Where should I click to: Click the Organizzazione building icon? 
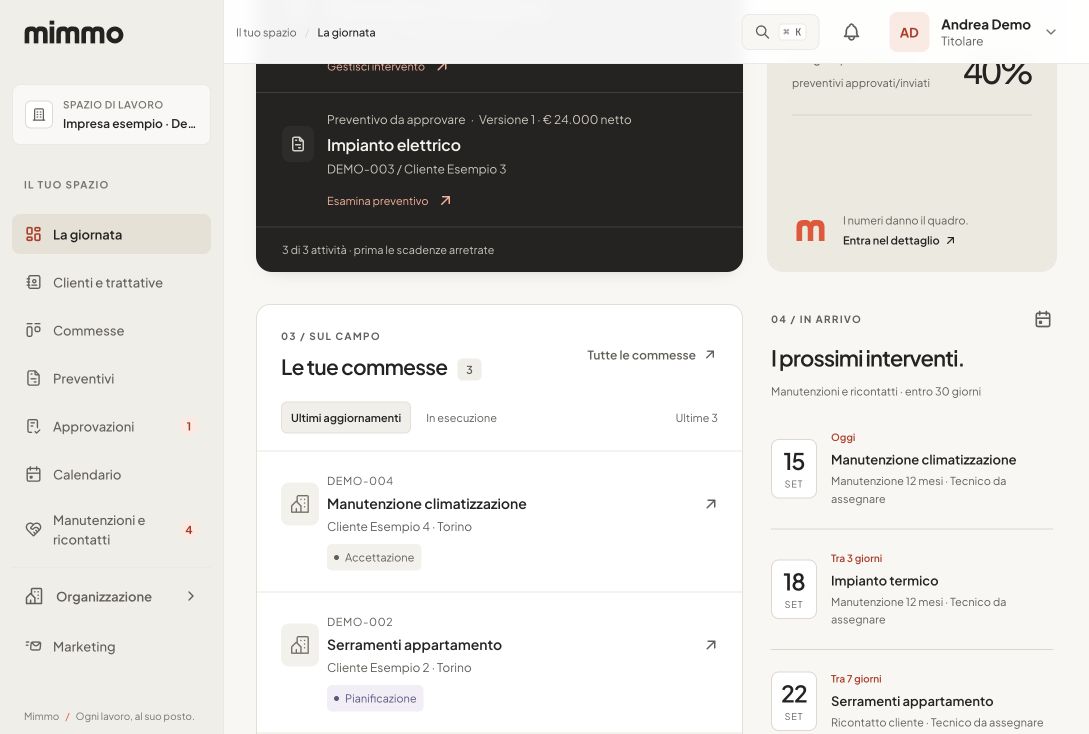pos(34,596)
